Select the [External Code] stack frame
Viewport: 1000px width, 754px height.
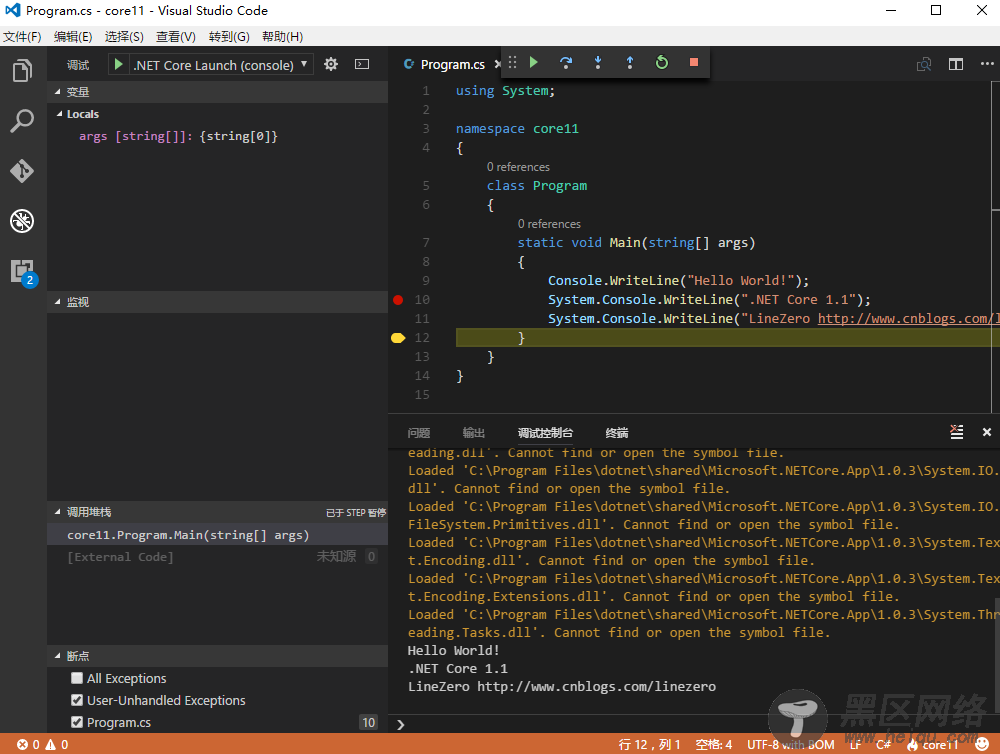[217, 557]
